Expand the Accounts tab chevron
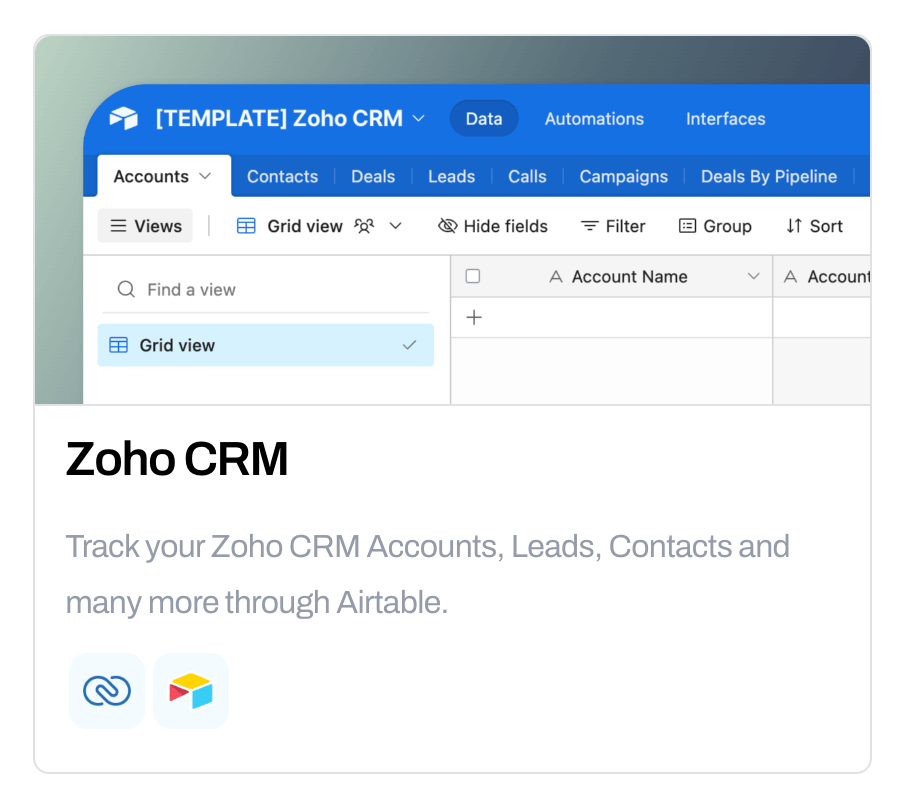This screenshot has width=912, height=804. [205, 176]
